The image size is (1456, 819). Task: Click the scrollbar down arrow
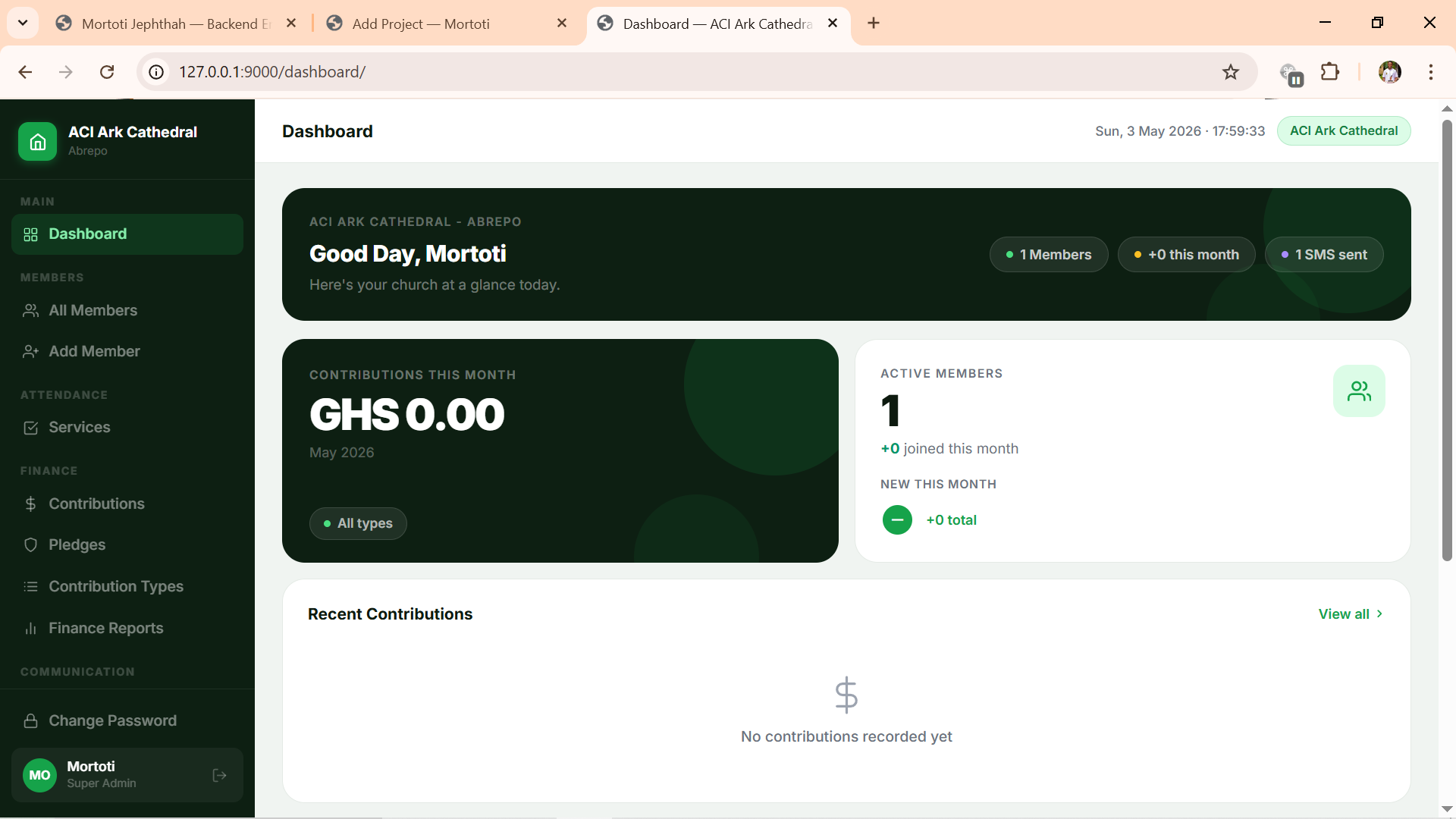click(1447, 809)
